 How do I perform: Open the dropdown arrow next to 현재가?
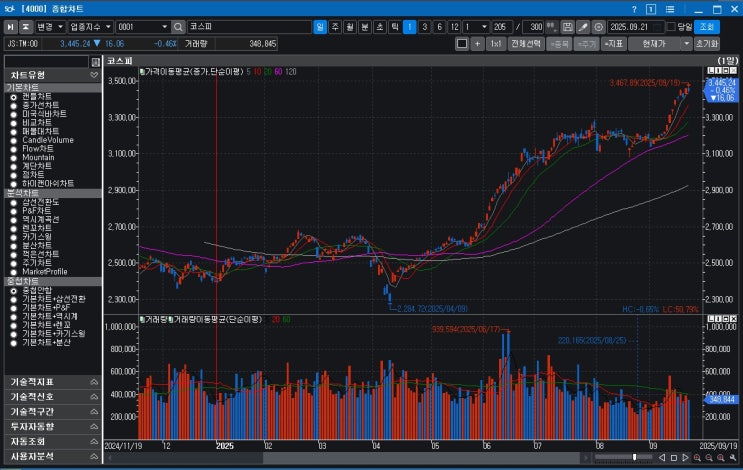[686, 44]
